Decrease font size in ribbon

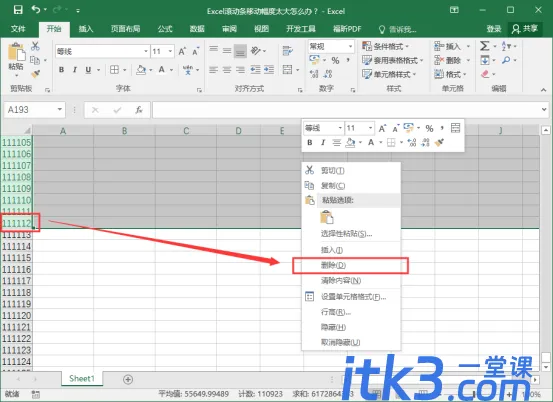(x=196, y=51)
